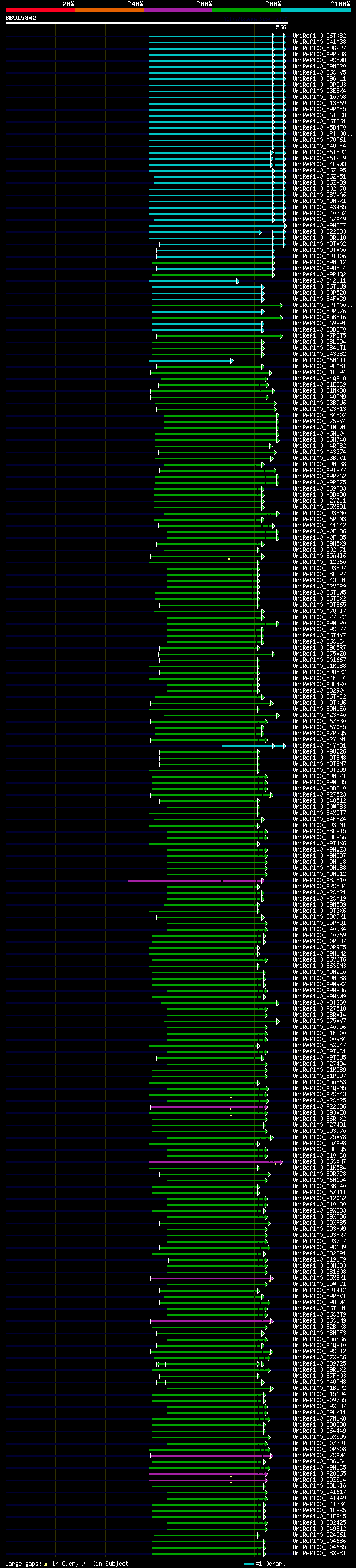Select hit UniRef100_Q9C9K1

319,917
